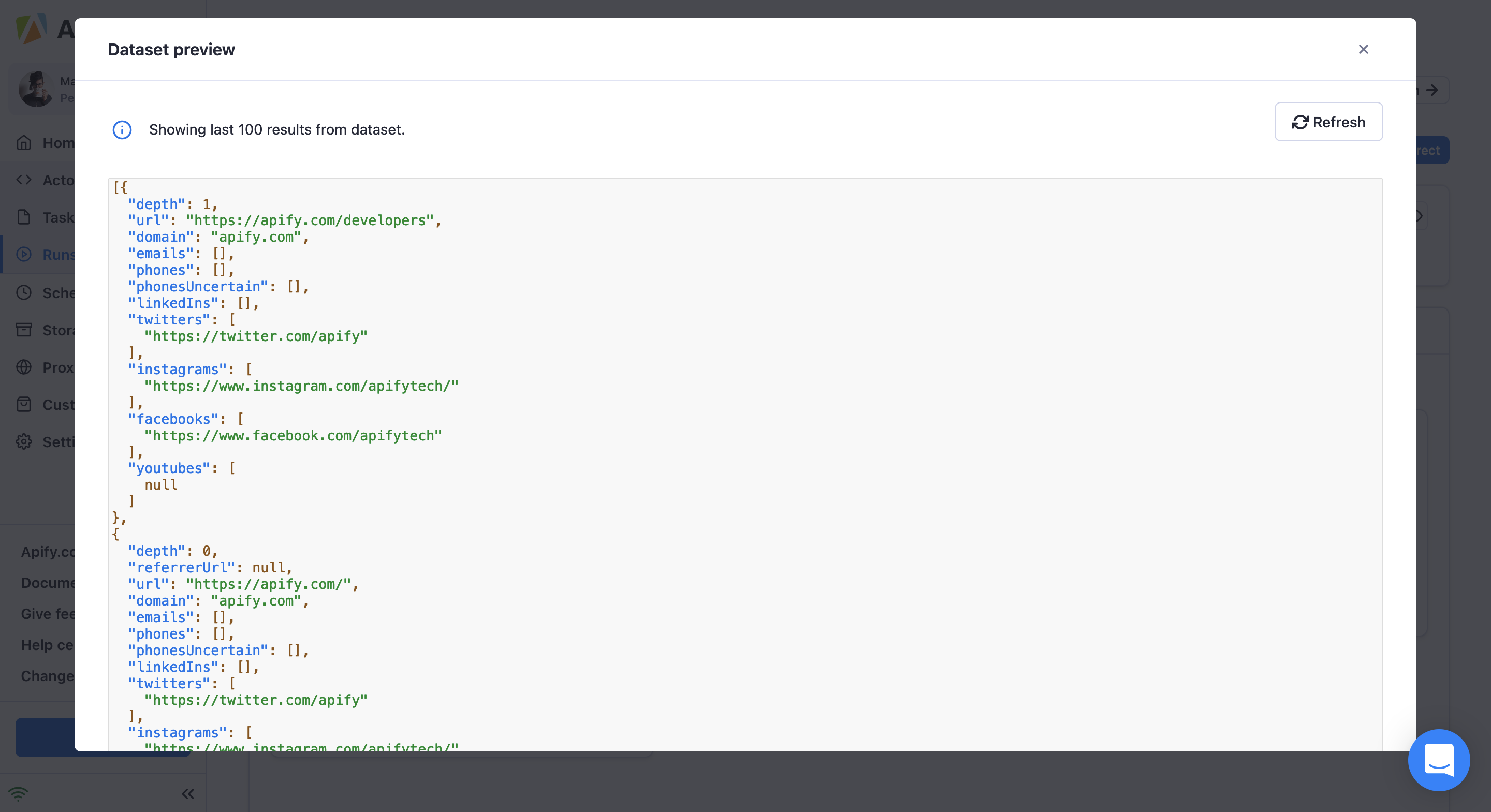Click the Tasks document icon
The height and width of the screenshot is (812, 1491).
(x=24, y=217)
